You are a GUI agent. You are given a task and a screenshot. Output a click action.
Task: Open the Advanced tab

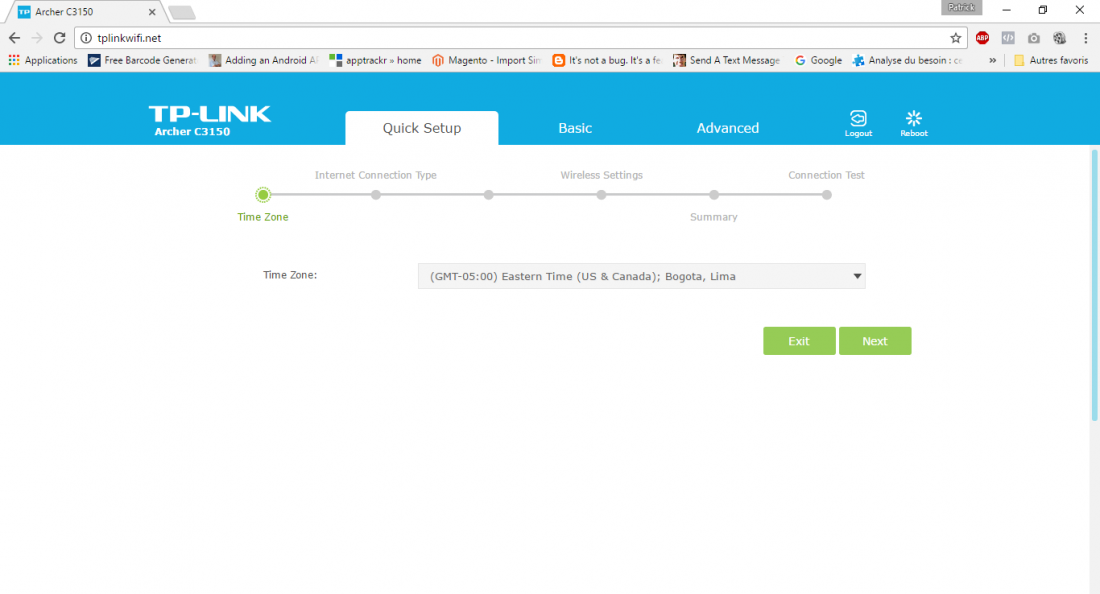pos(727,128)
